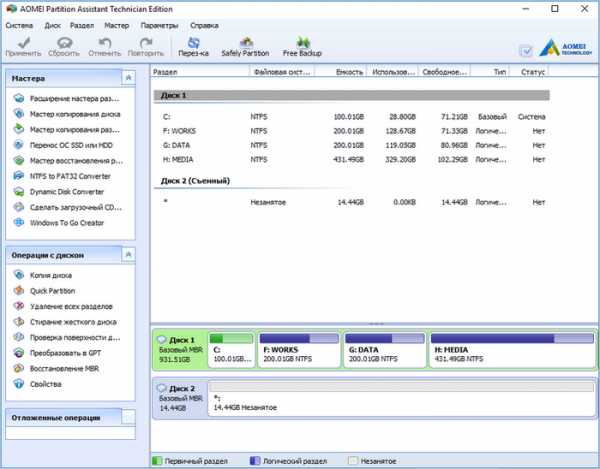
Task: Select F: WORKS block in disk map
Action: (x=299, y=350)
